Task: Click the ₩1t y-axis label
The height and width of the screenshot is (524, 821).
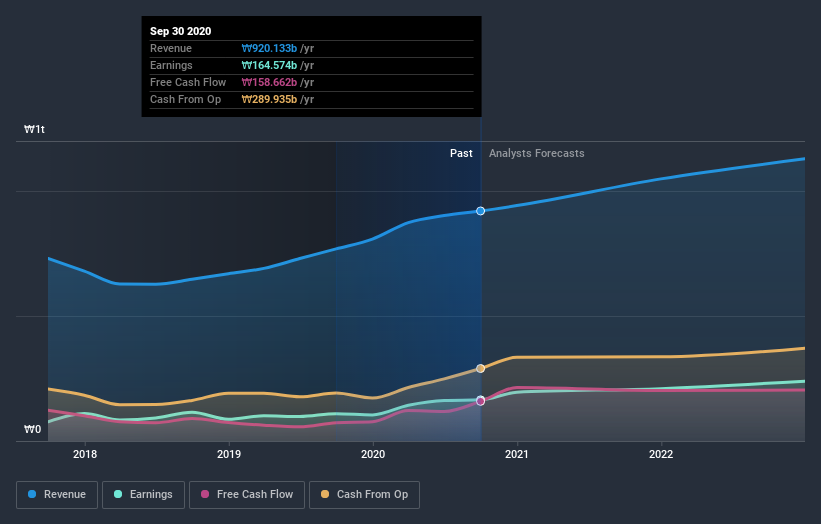Action: coord(34,129)
